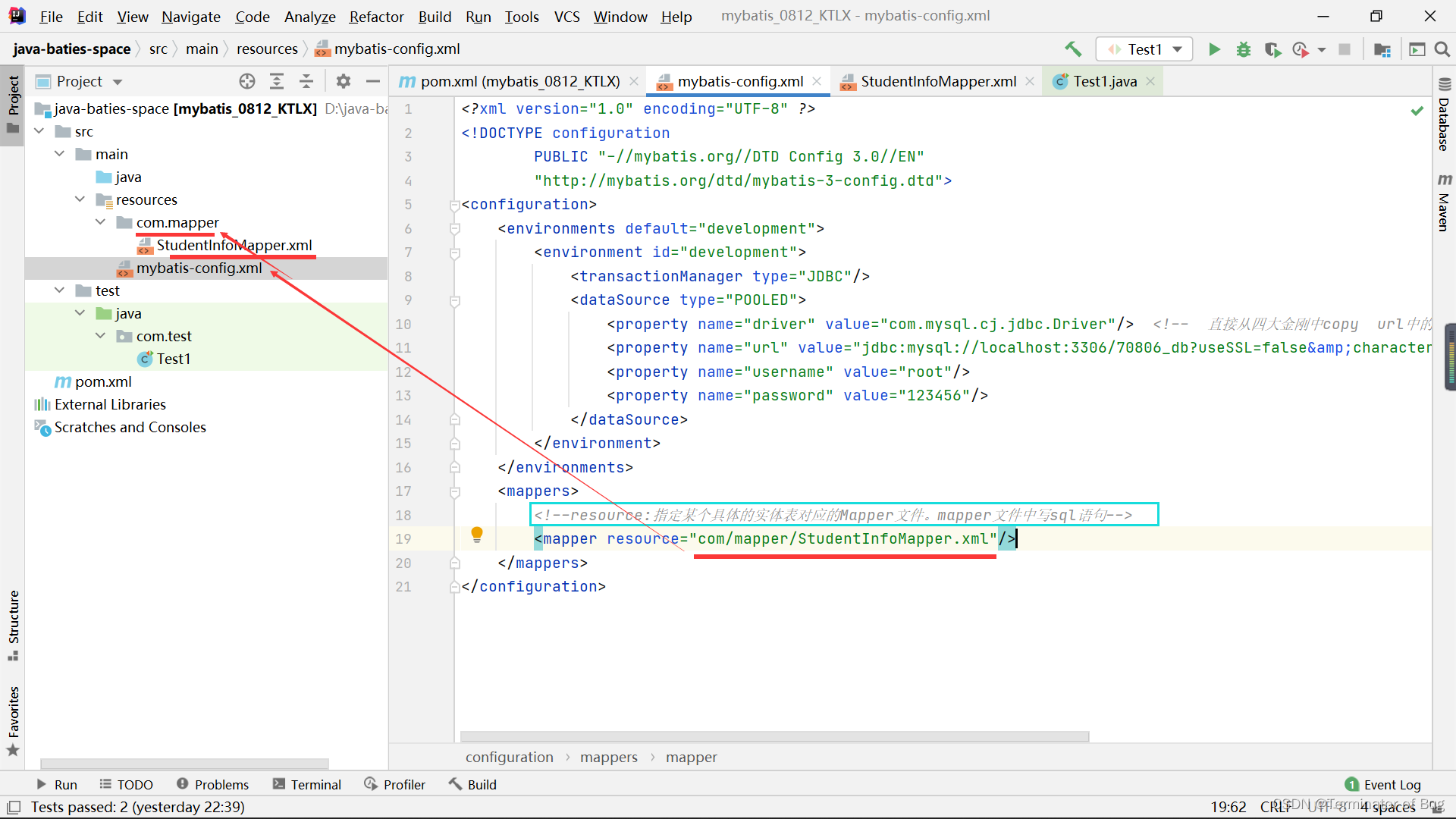Open the Profiler tool window
The width and height of the screenshot is (1456, 819).
[394, 784]
